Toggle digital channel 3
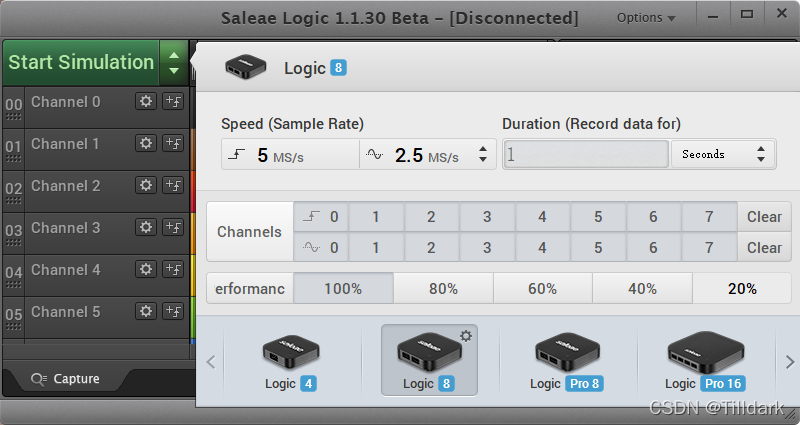Viewport: 800px width, 425px height. point(487,217)
